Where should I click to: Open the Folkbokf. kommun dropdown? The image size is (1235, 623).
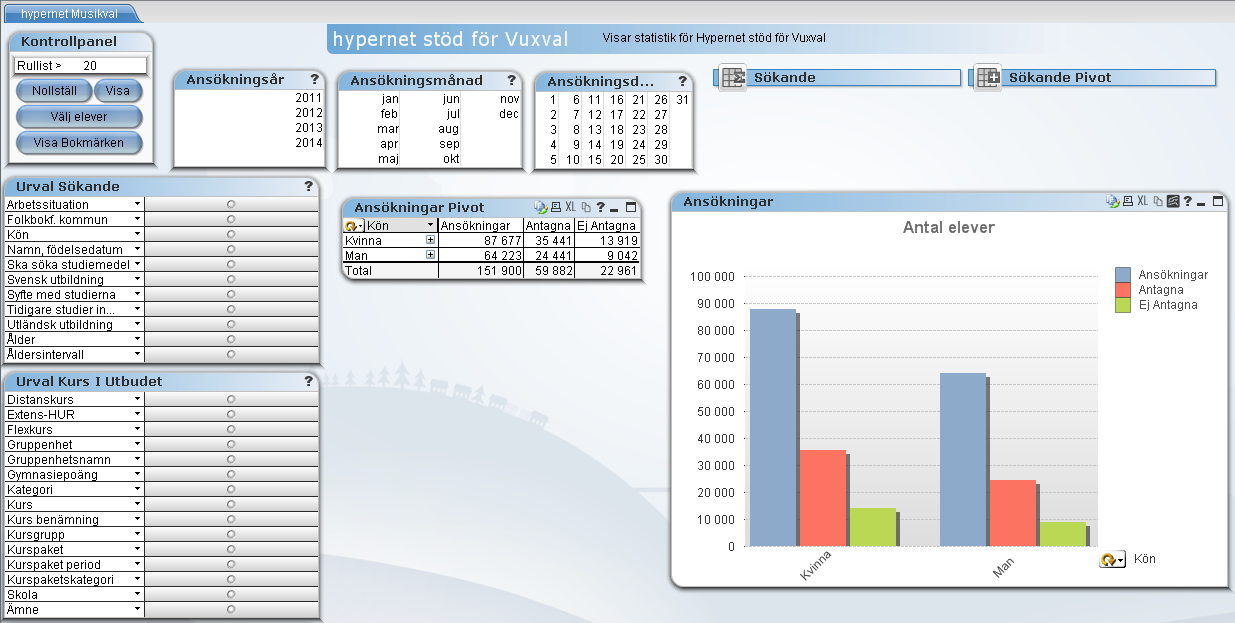137,219
